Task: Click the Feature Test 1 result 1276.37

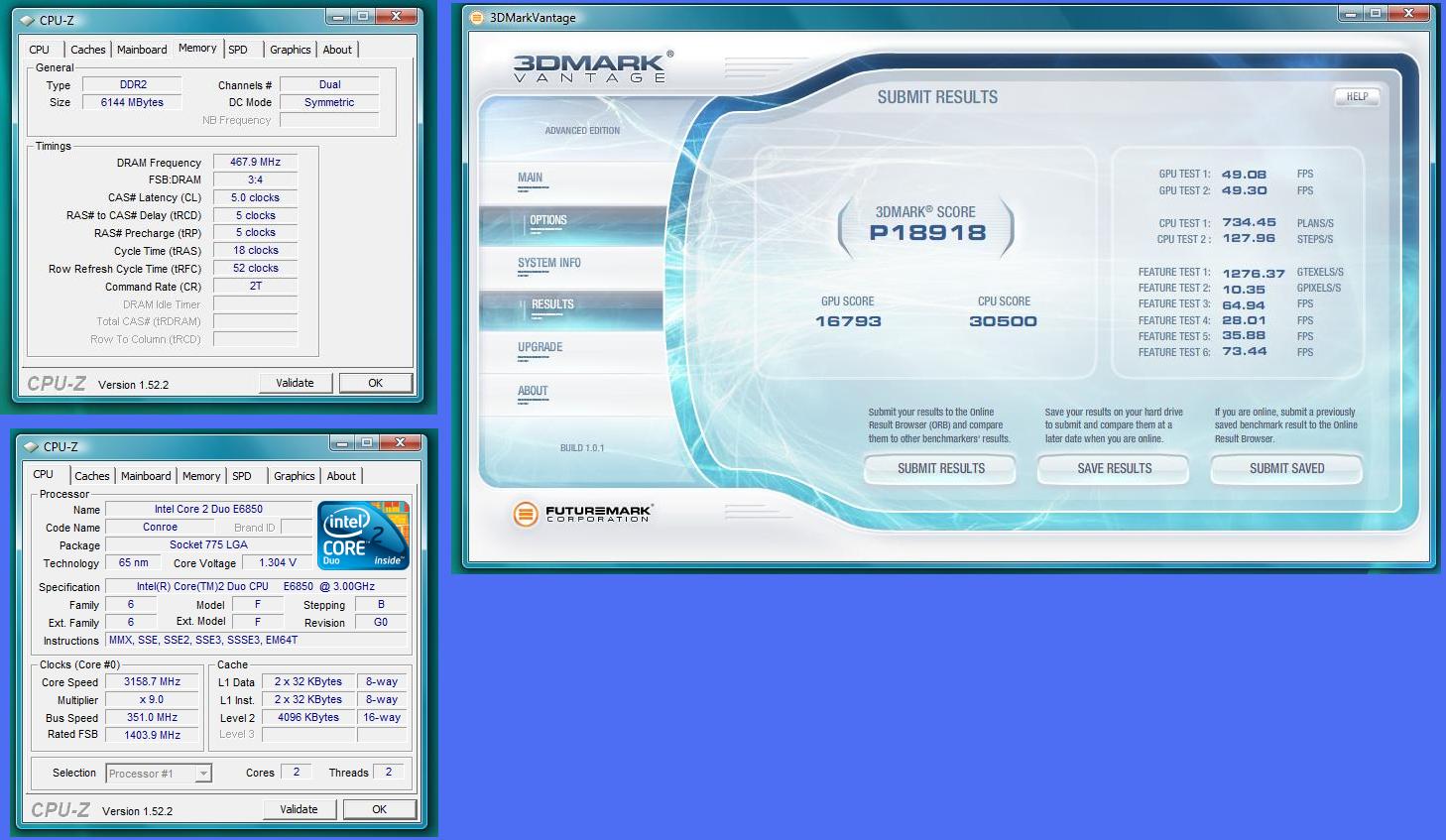Action: click(1253, 273)
